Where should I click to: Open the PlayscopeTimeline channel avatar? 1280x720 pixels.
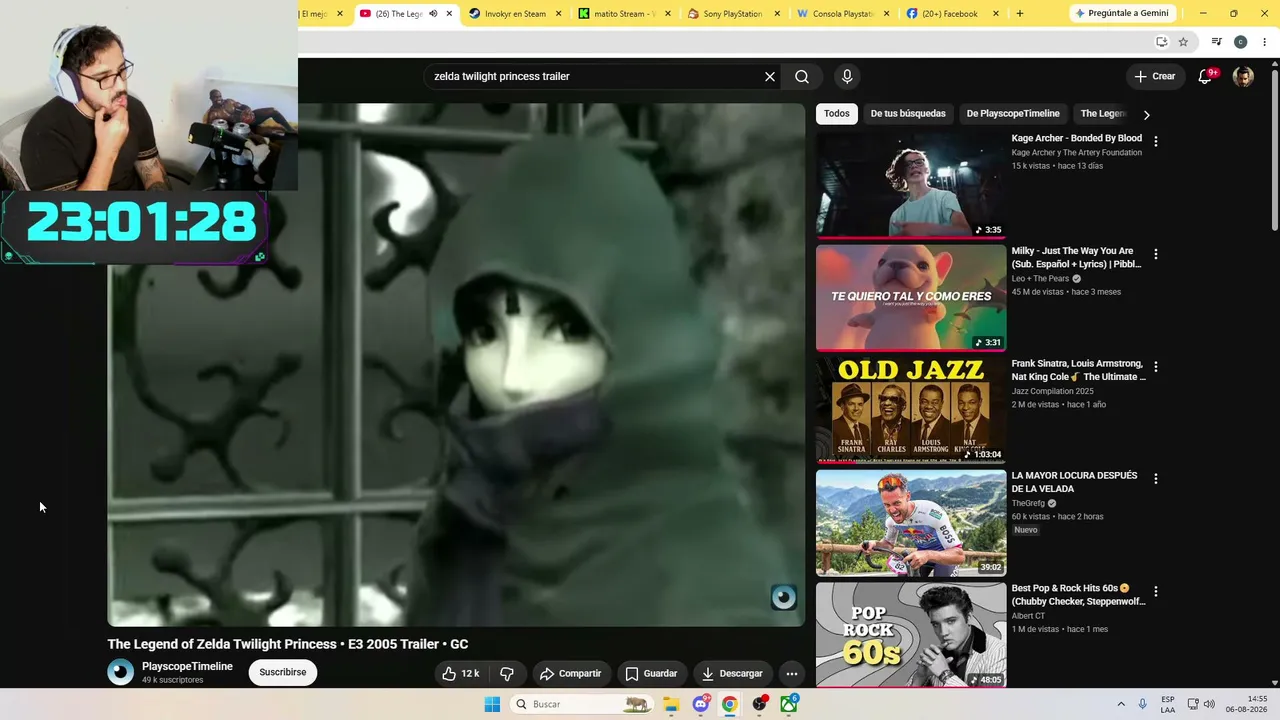[120, 672]
